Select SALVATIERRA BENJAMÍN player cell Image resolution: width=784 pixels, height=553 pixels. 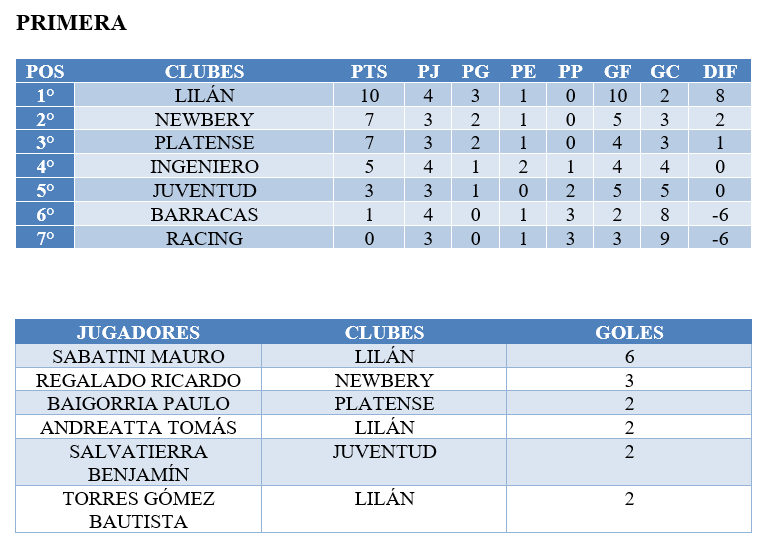coord(138,462)
